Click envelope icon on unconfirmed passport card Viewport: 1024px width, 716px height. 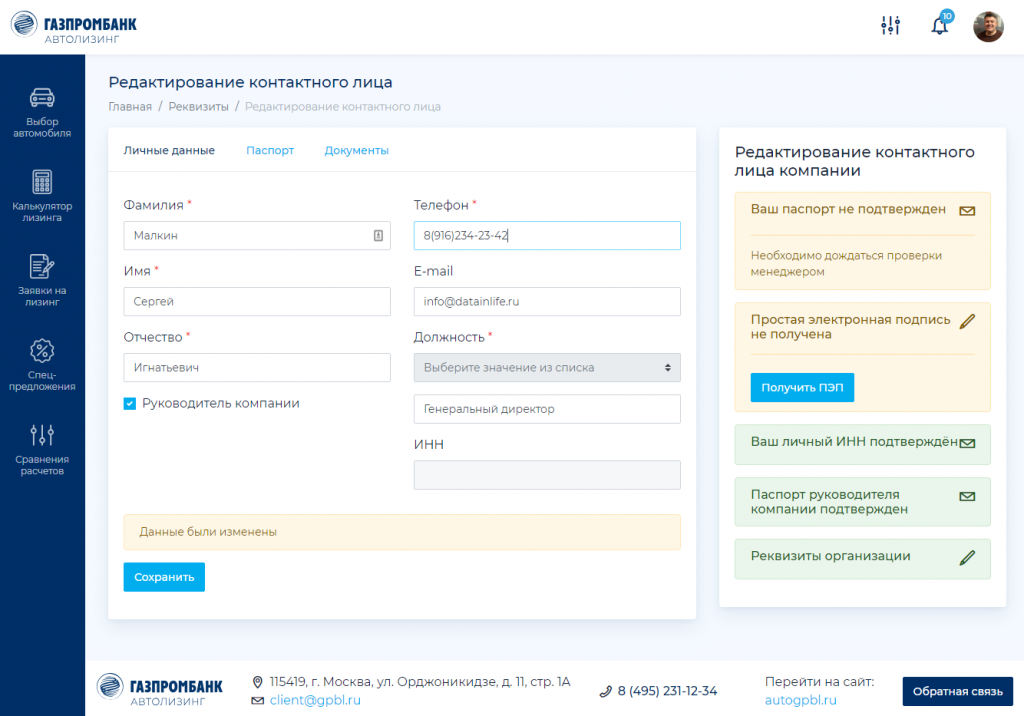[x=967, y=210]
